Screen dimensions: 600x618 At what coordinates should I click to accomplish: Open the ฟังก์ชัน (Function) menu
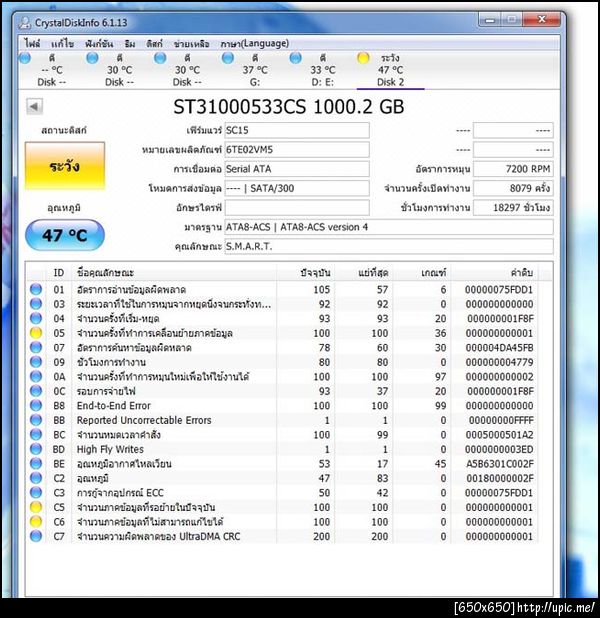click(99, 43)
